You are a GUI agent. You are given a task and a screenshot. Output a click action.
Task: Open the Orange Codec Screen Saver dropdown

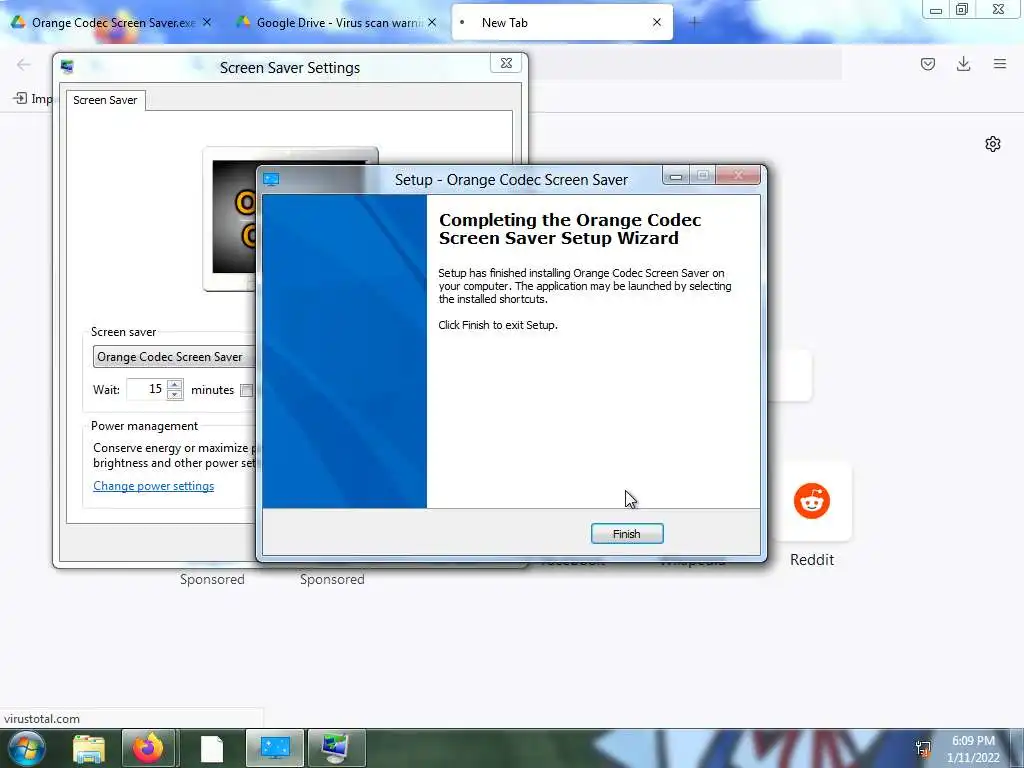[x=175, y=357]
